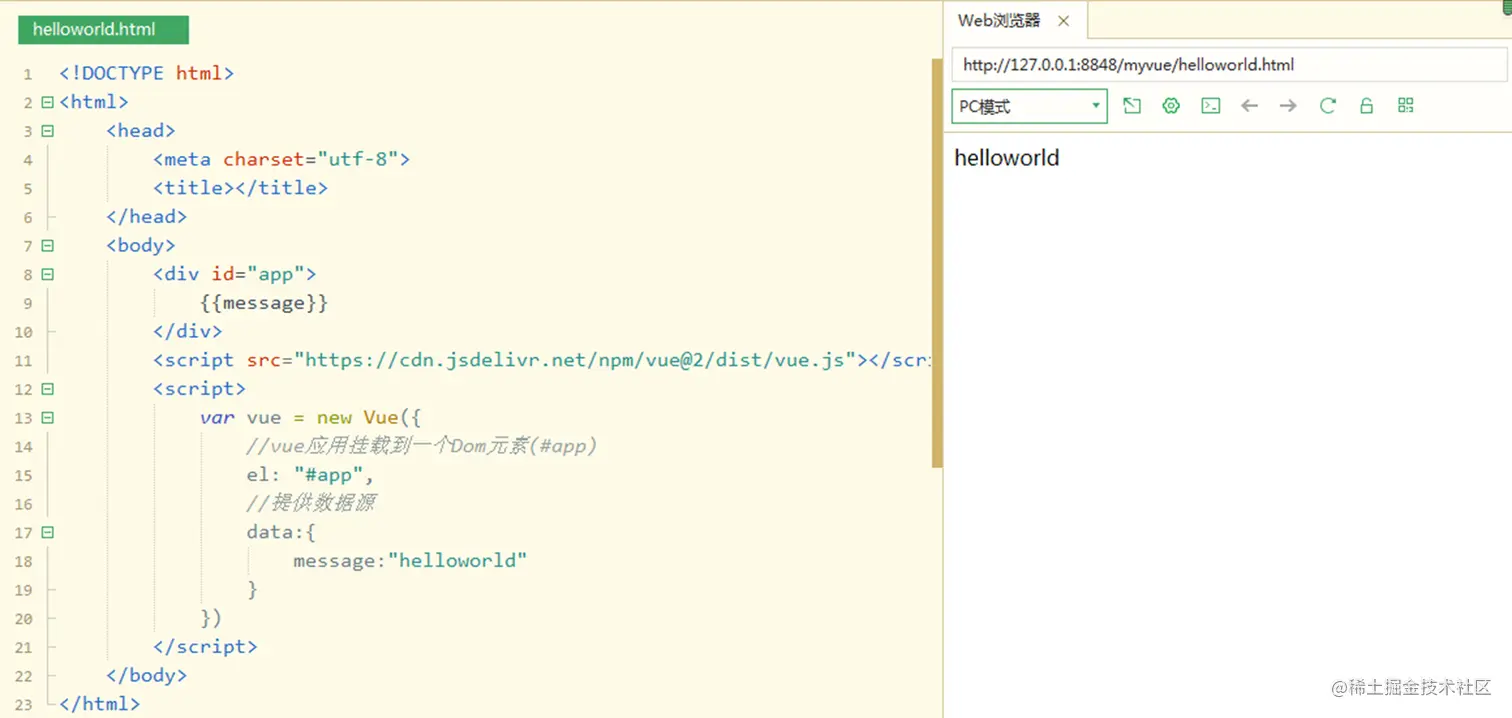Click the closing </script> tag line
This screenshot has width=1512, height=718.
205,647
